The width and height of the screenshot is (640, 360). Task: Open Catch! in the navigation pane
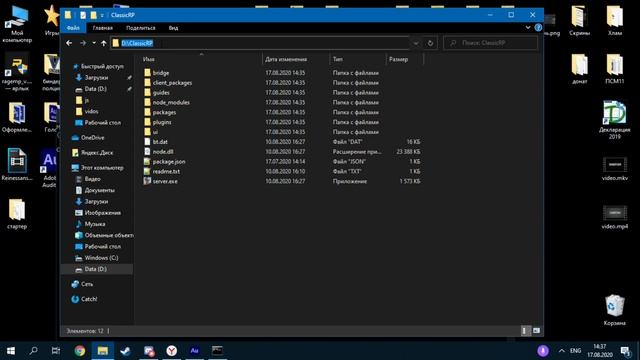(89, 299)
